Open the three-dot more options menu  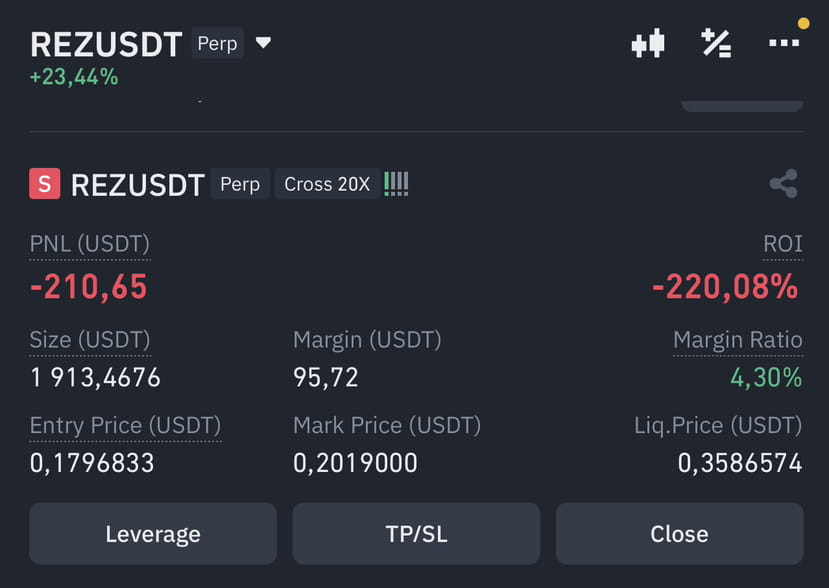pyautogui.click(x=784, y=43)
